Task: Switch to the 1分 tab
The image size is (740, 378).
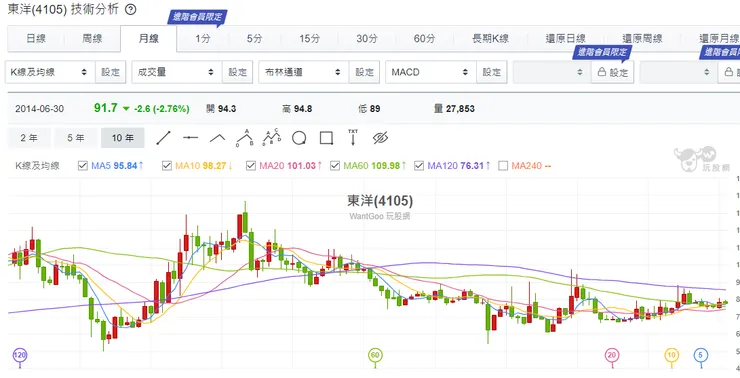Action: (x=202, y=39)
